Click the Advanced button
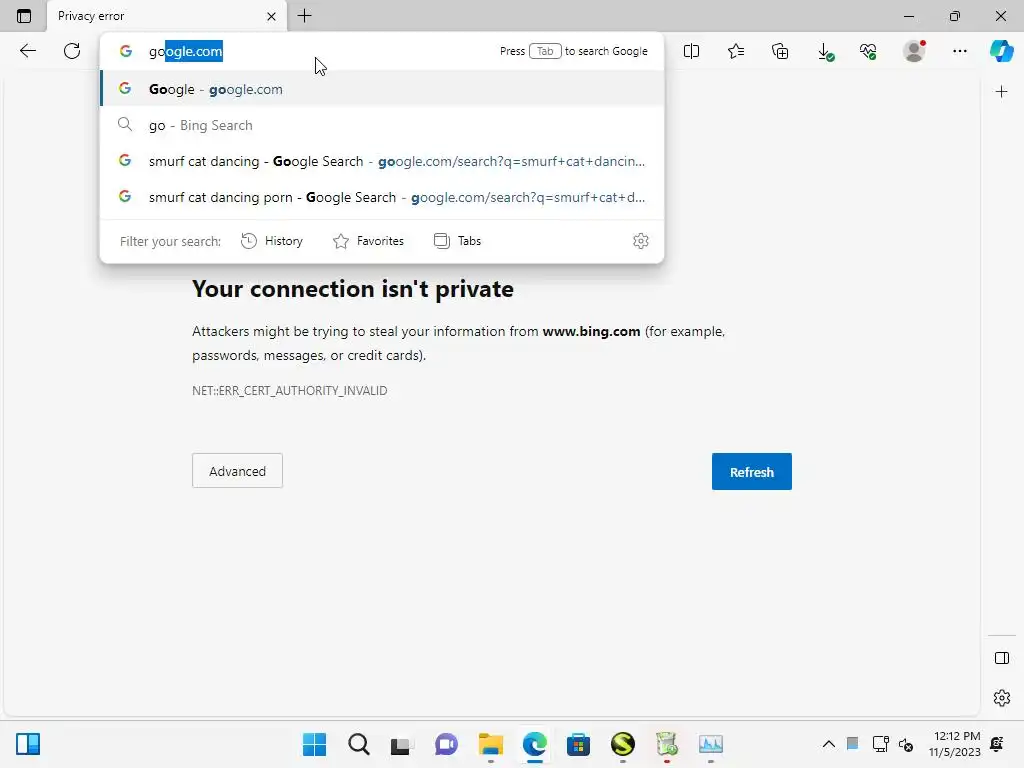 pos(237,471)
